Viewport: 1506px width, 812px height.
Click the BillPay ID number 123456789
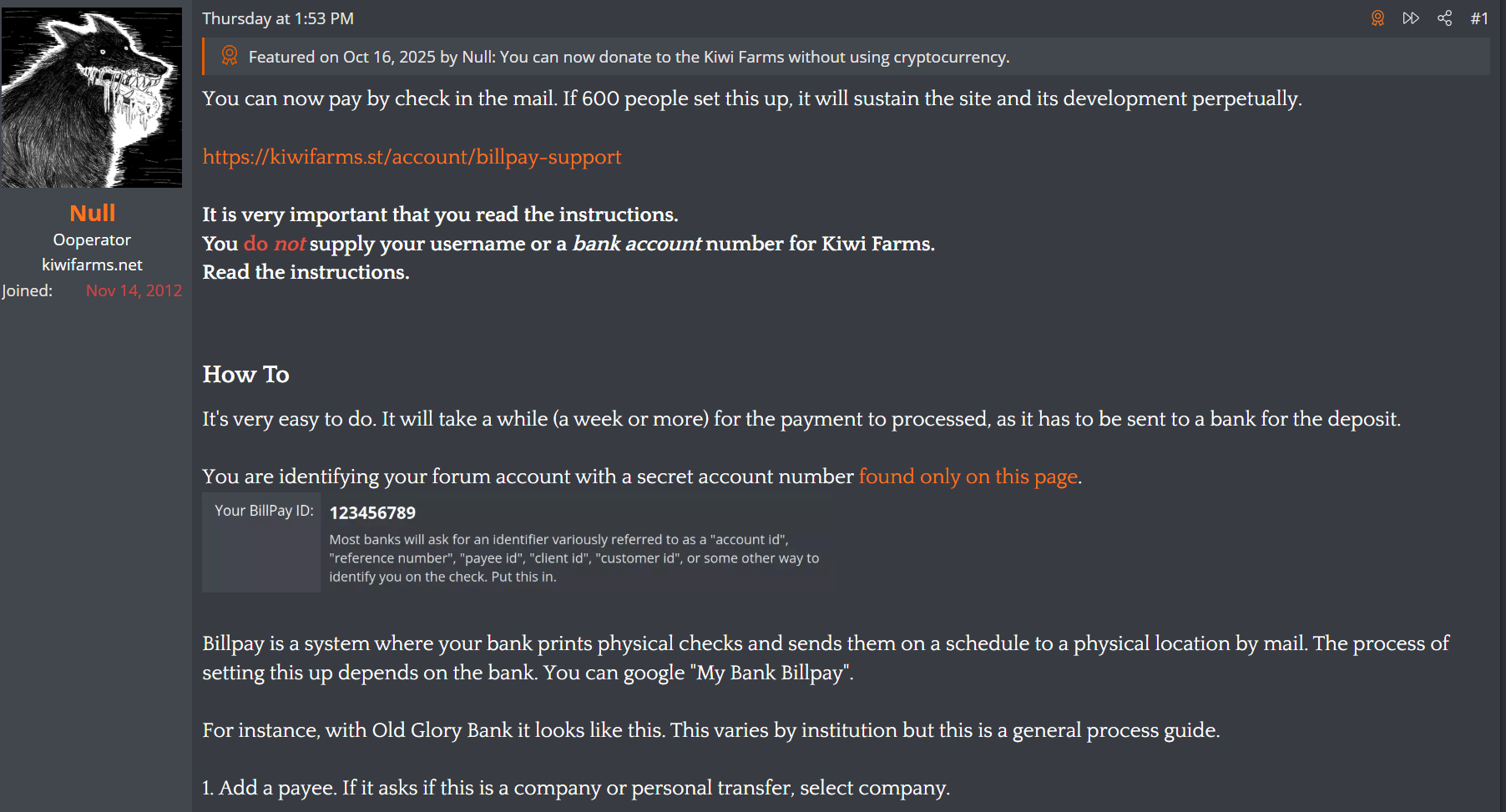click(372, 512)
